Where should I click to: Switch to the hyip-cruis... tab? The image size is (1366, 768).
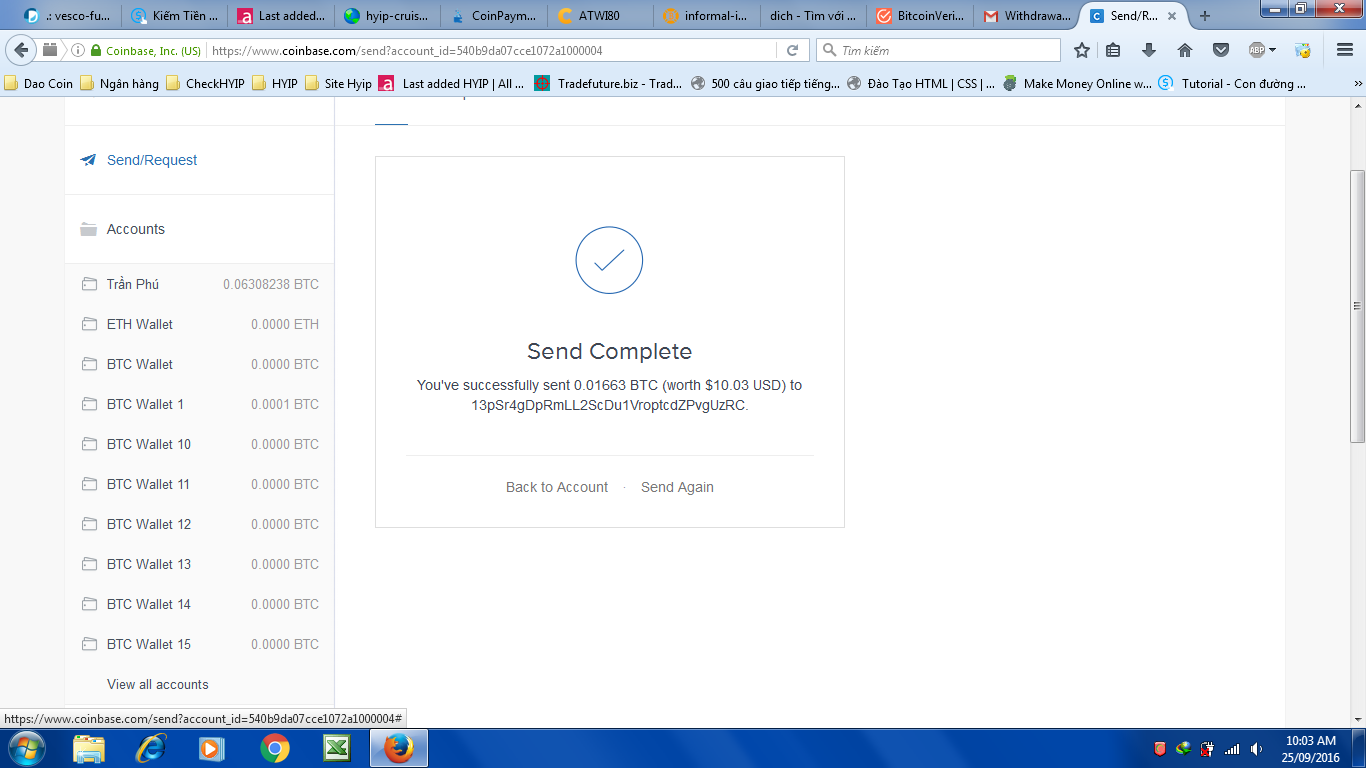[x=385, y=16]
